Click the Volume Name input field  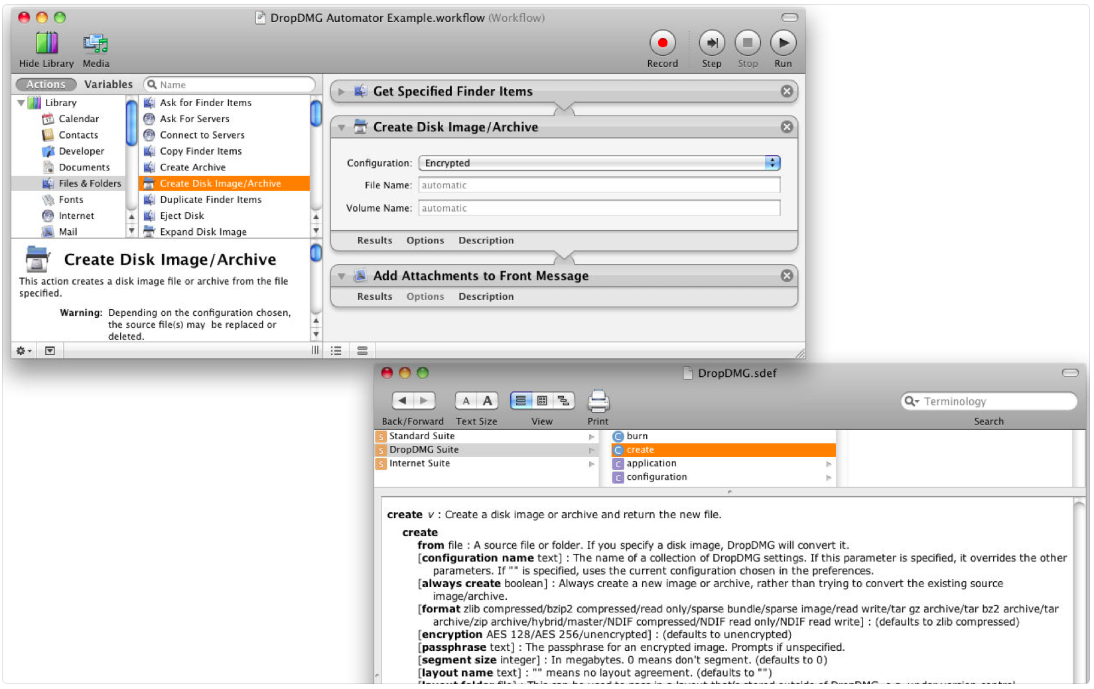pos(599,209)
